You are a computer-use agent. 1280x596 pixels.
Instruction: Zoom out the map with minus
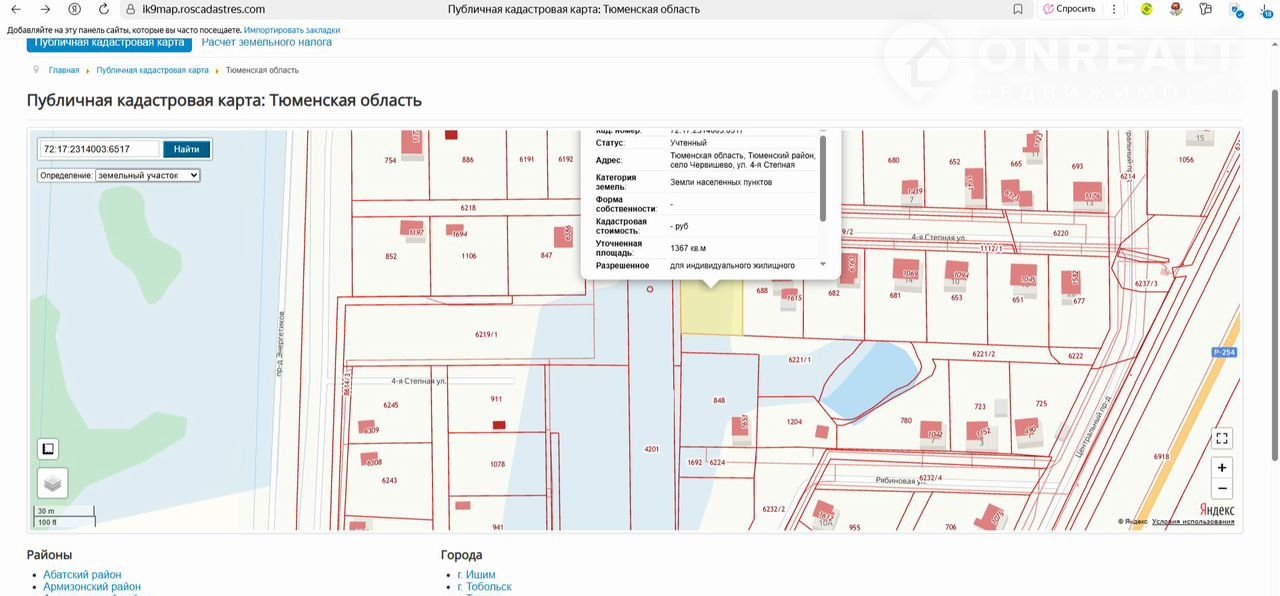(x=1221, y=489)
